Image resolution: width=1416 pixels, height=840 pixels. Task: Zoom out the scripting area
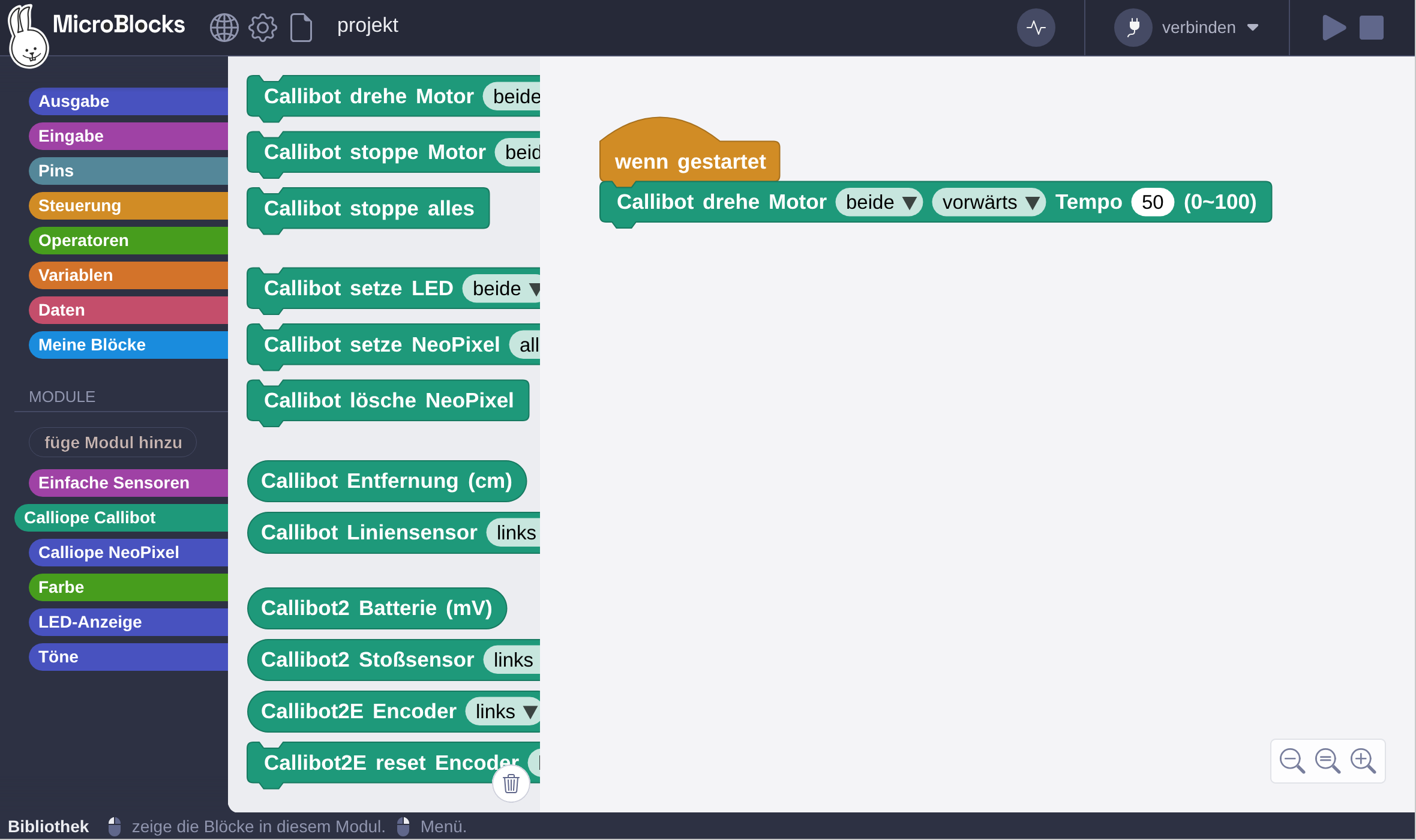click(x=1292, y=761)
